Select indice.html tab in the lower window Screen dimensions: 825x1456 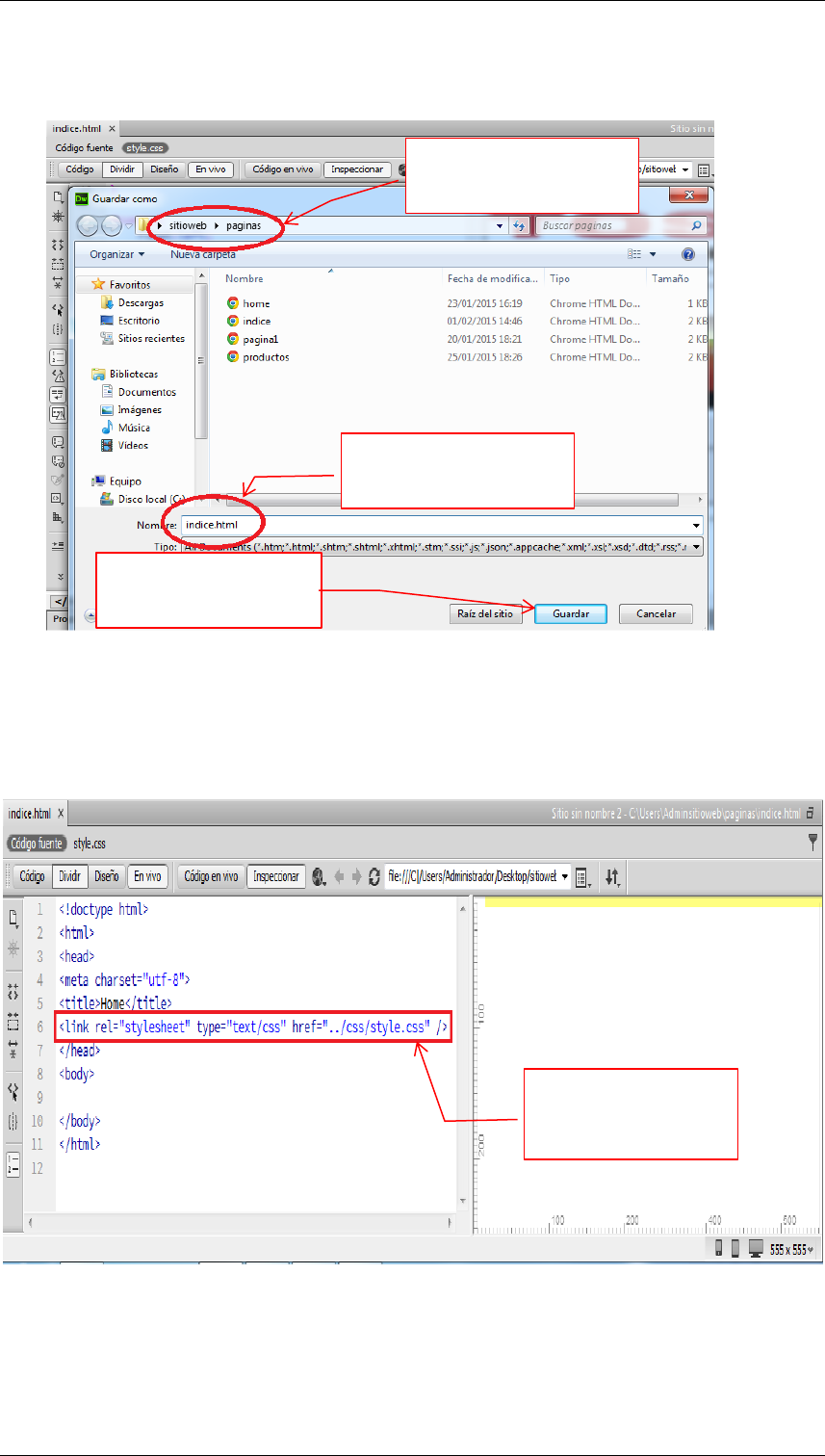[x=35, y=814]
